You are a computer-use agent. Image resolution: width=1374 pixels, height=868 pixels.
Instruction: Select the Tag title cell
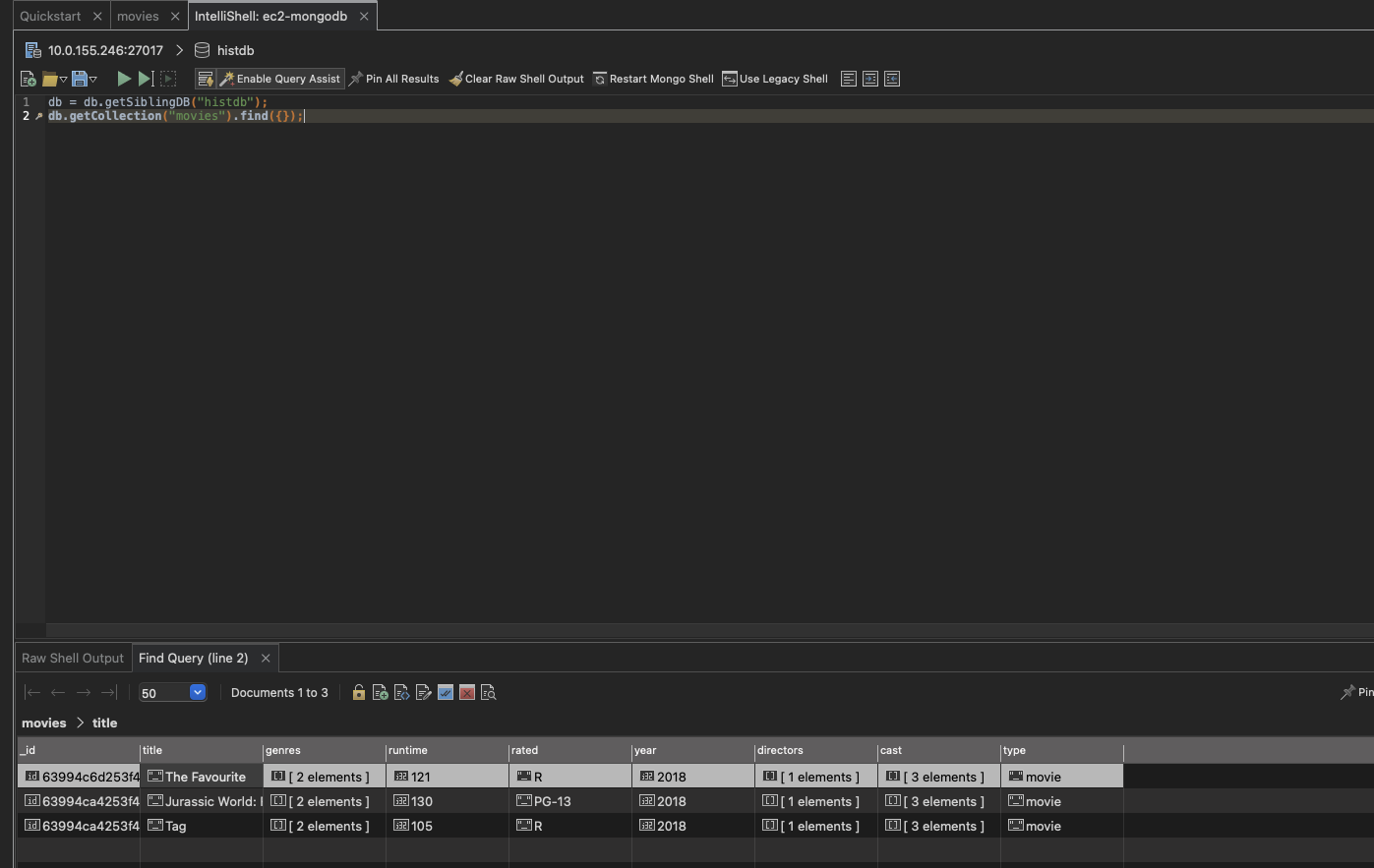202,826
